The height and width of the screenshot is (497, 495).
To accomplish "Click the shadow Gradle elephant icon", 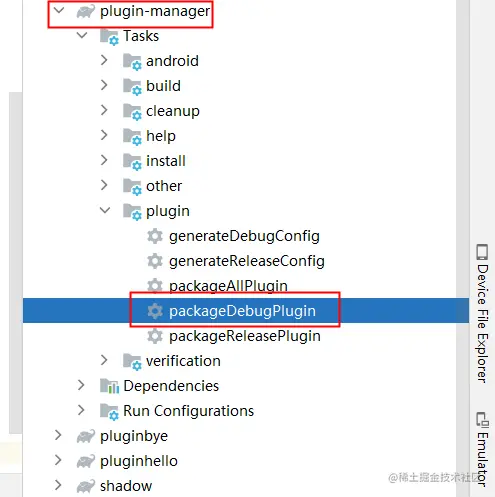I will (86, 486).
